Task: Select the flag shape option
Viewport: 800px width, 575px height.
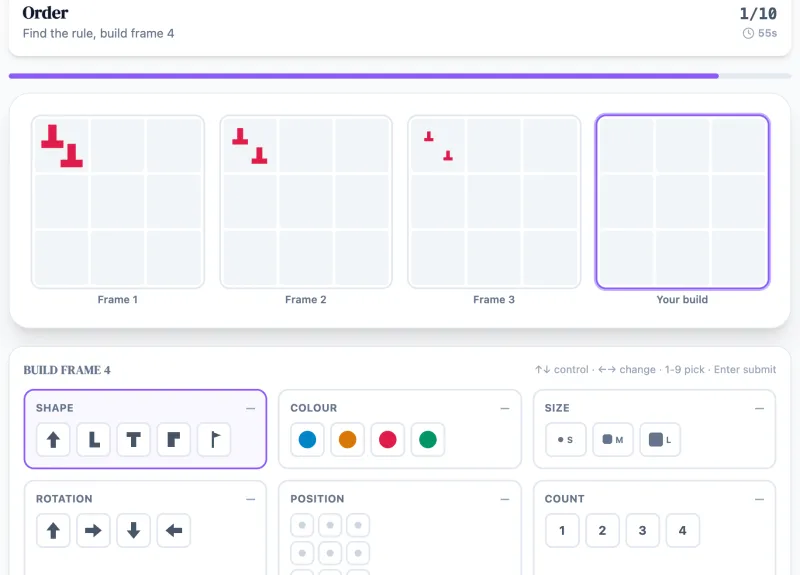Action: click(x=214, y=439)
